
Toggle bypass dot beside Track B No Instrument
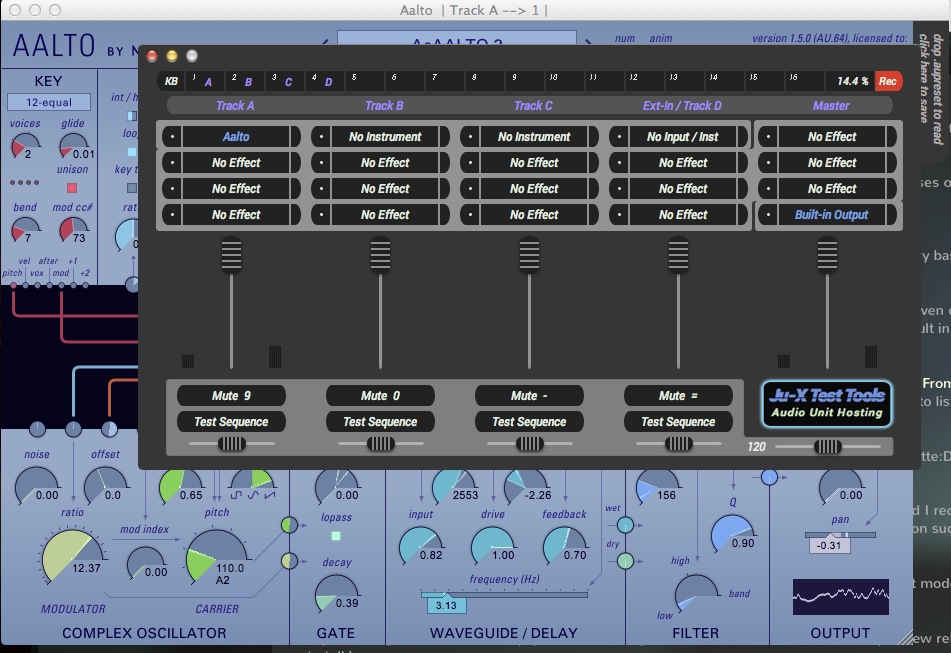pos(321,136)
